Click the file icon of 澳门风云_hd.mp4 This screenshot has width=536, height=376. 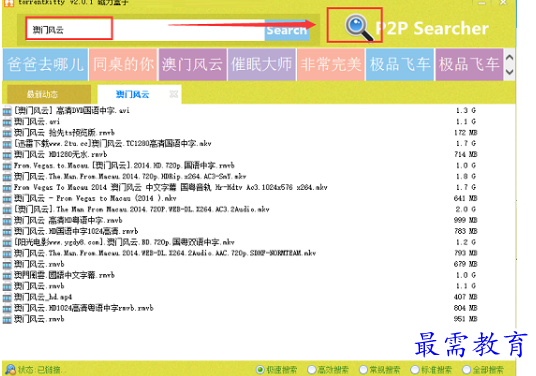click(x=7, y=297)
